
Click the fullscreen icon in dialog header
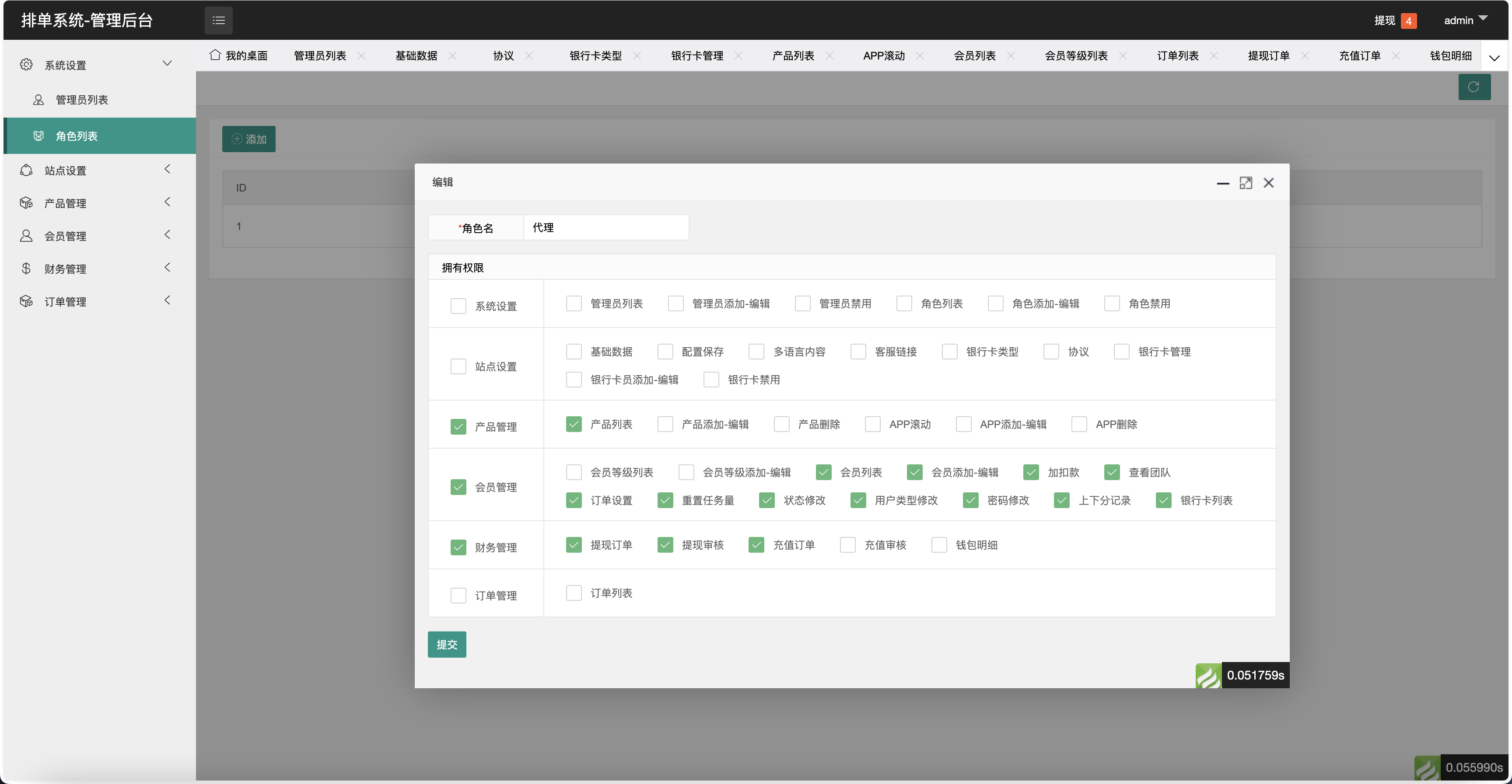[x=1246, y=183]
